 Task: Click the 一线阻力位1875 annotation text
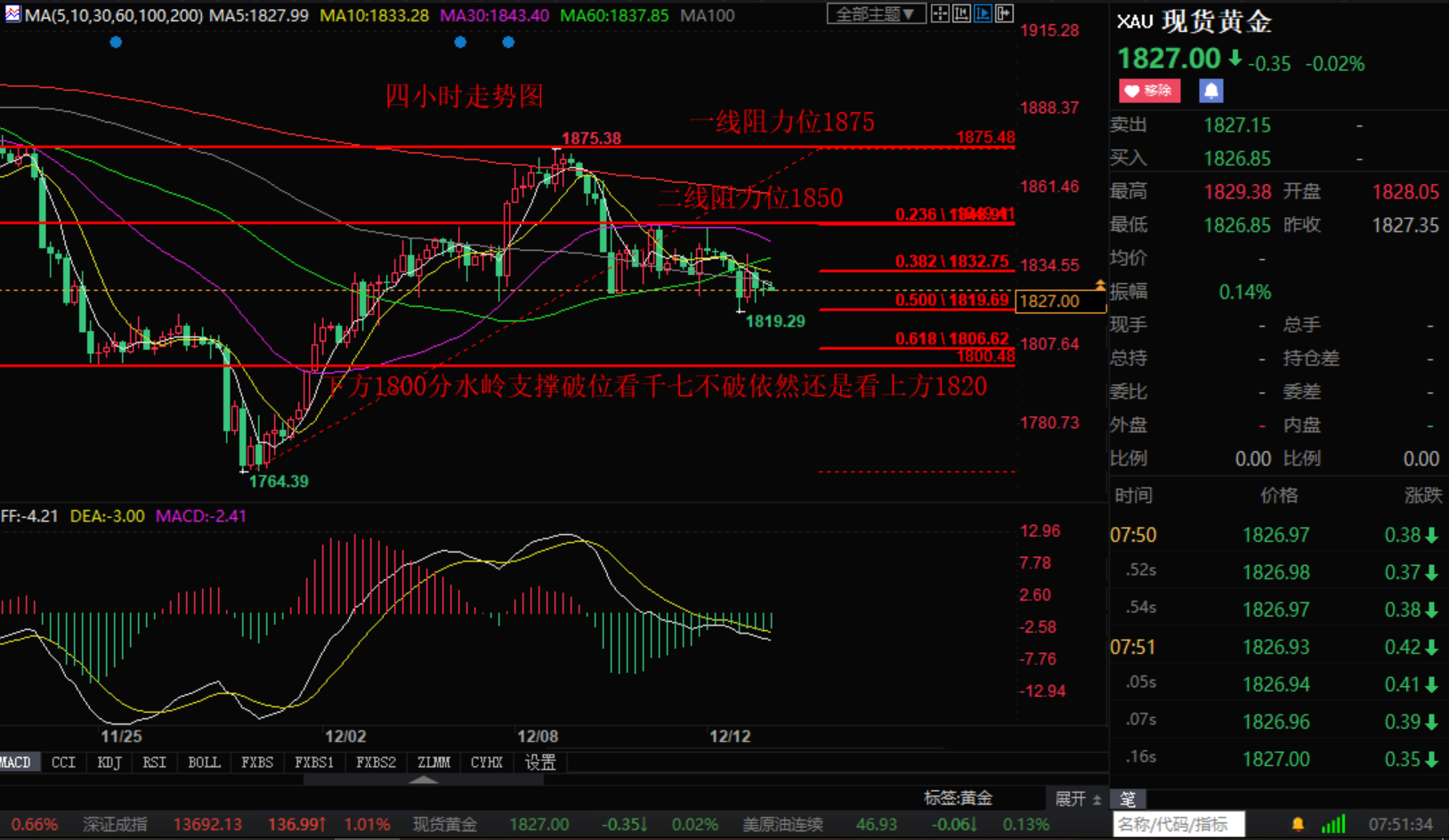(781, 122)
